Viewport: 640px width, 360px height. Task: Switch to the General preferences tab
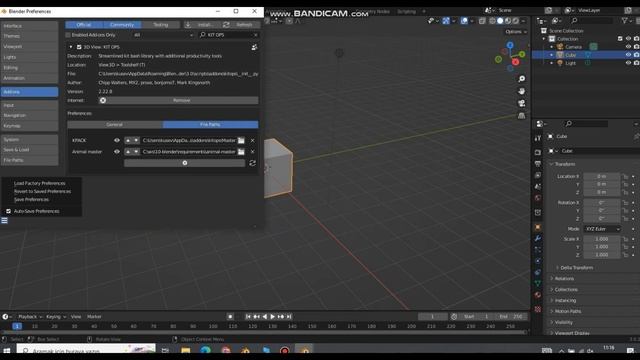click(x=115, y=124)
